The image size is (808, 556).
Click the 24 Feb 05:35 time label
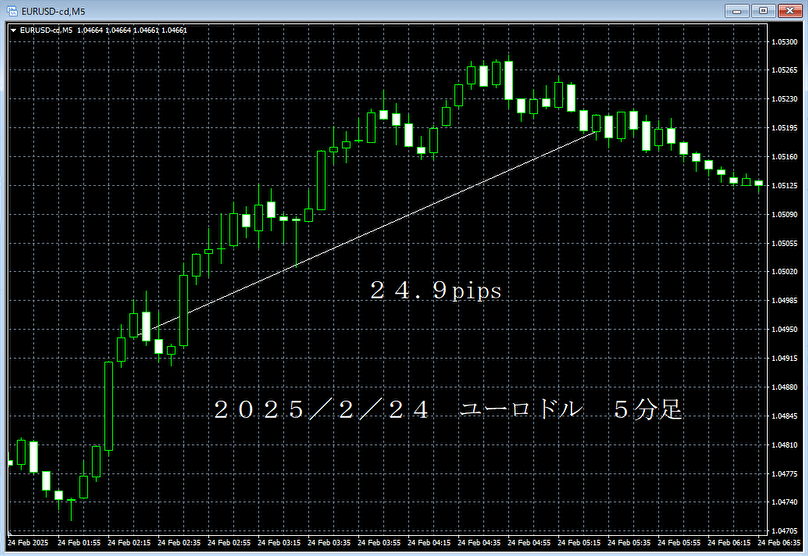[x=629, y=543]
